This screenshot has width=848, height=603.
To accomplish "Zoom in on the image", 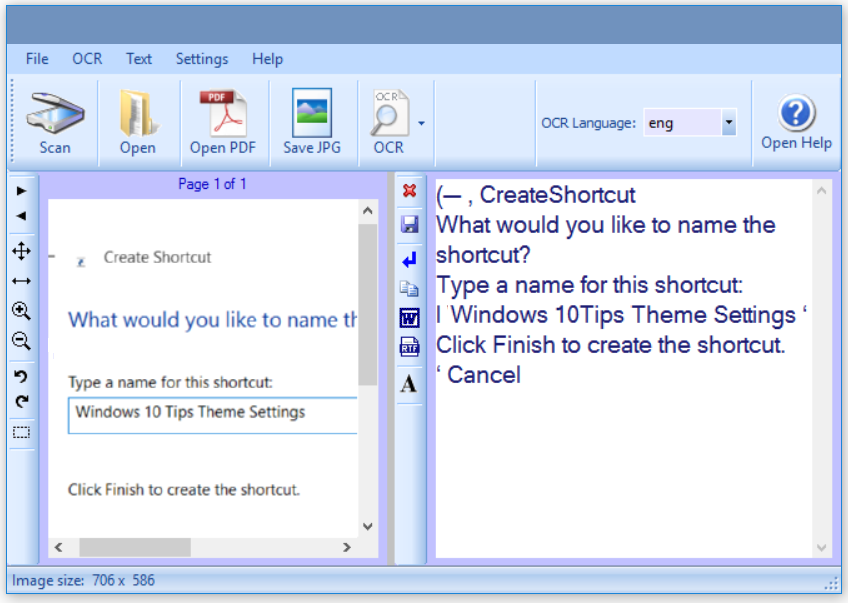I will [21, 310].
